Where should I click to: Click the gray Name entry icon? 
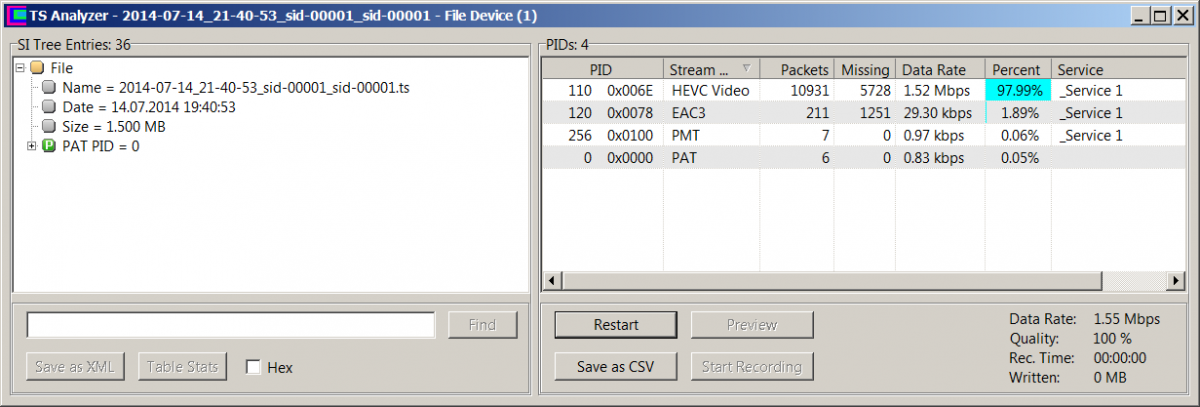49,88
